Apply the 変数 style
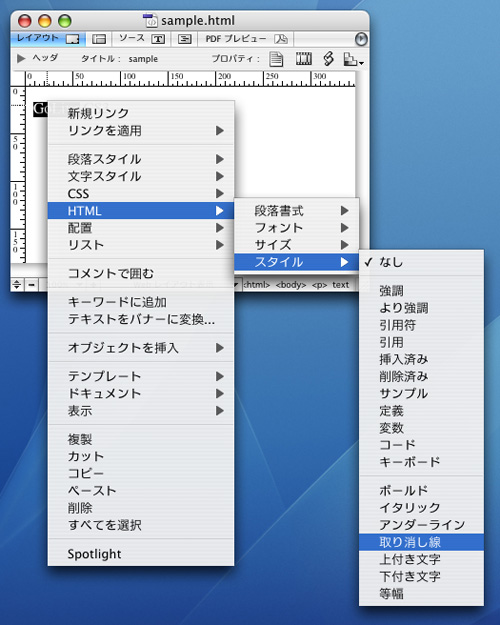Viewport: 500px width, 625px height. (x=421, y=428)
